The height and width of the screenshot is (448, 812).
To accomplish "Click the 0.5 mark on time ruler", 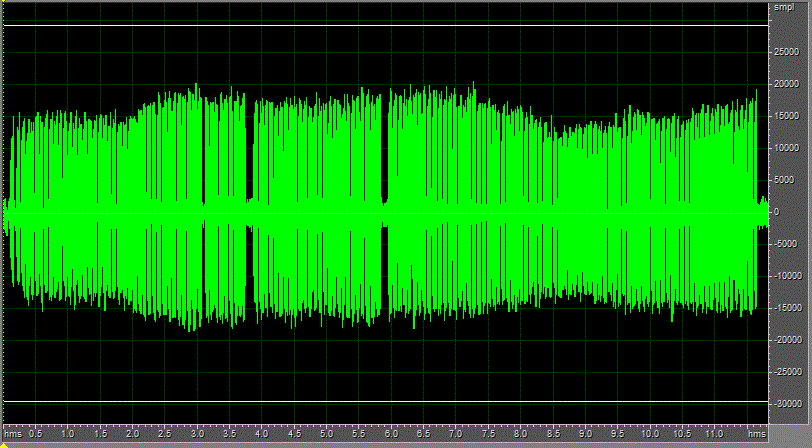I will click(36, 433).
